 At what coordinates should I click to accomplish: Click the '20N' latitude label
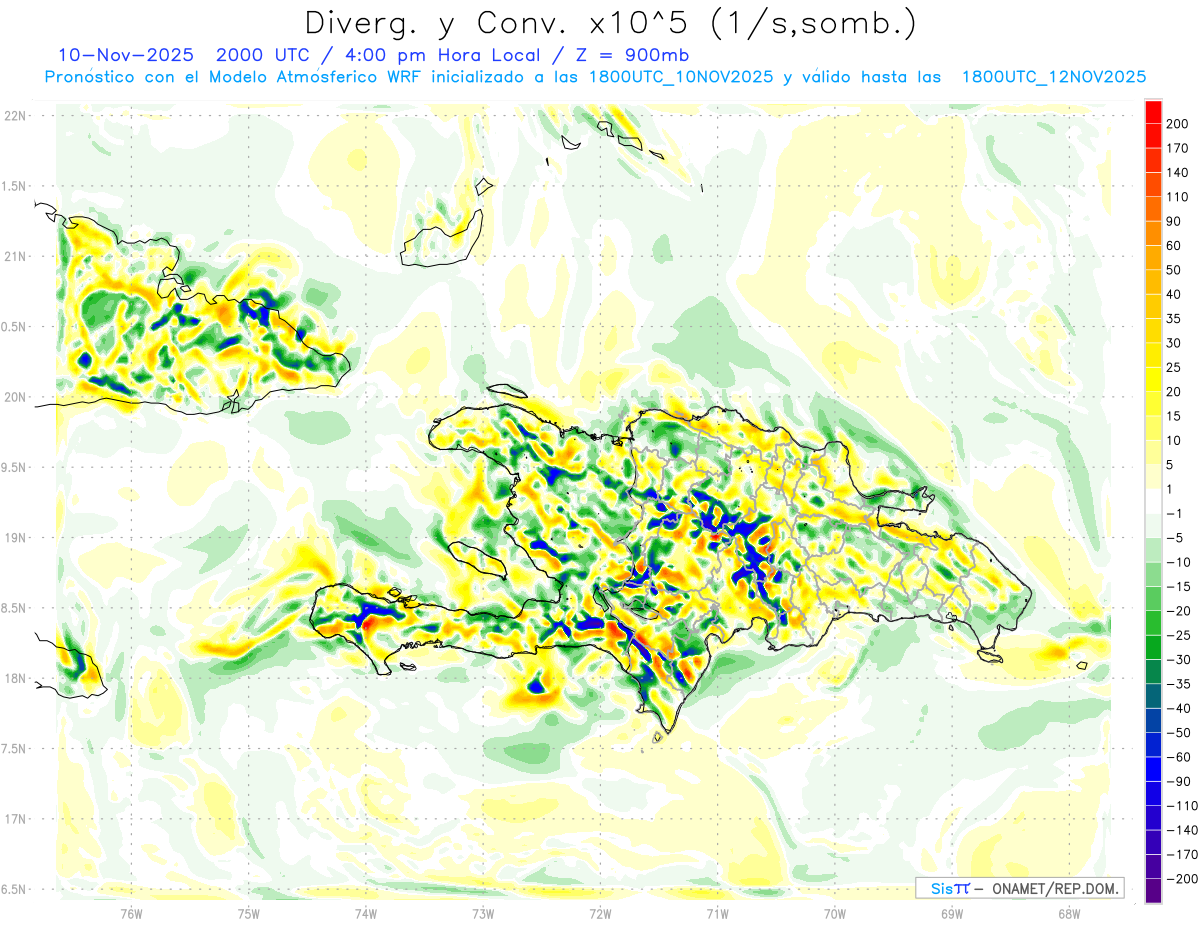[14, 397]
